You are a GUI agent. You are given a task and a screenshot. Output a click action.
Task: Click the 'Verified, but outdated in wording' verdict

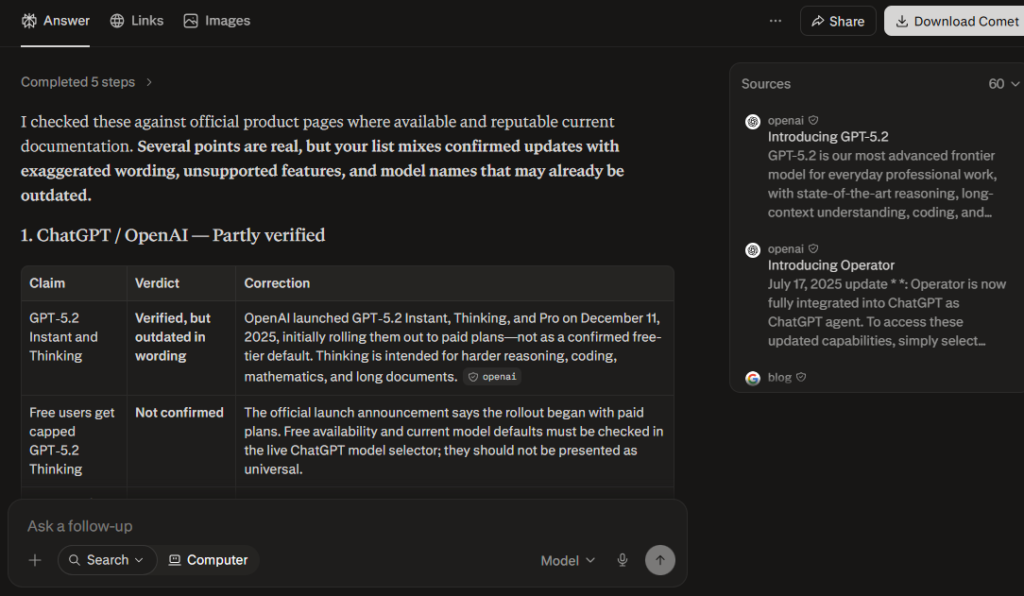click(172, 337)
